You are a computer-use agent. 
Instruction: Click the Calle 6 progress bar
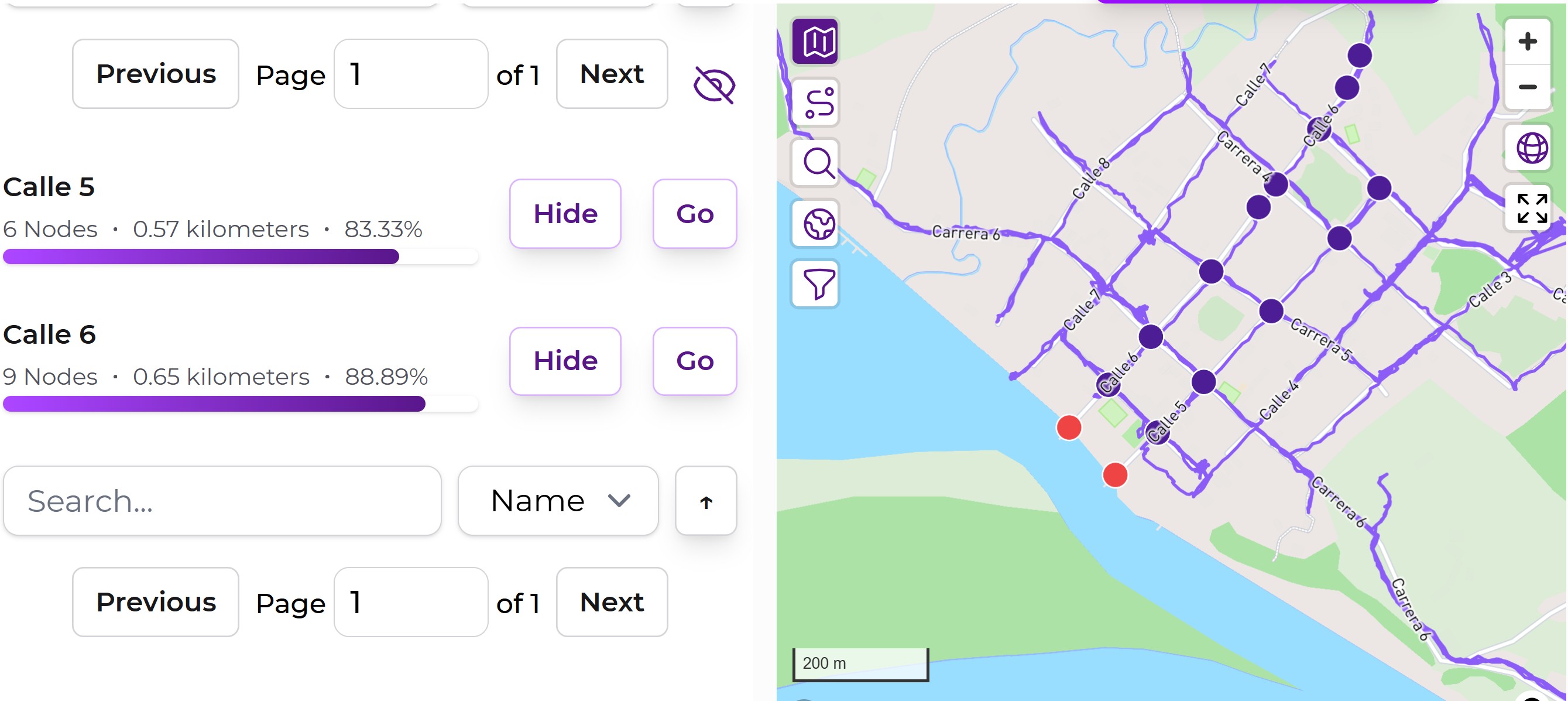[240, 403]
